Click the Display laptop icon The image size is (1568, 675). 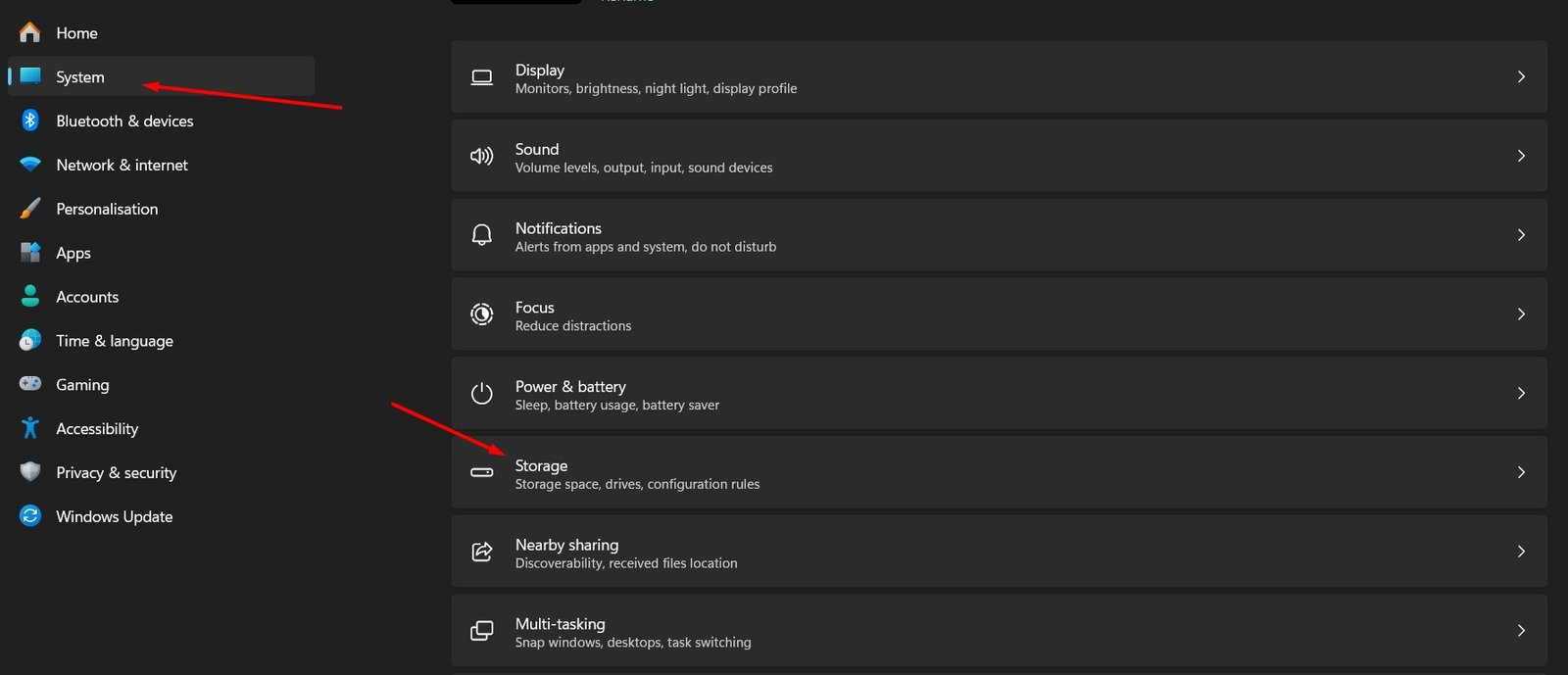[482, 77]
